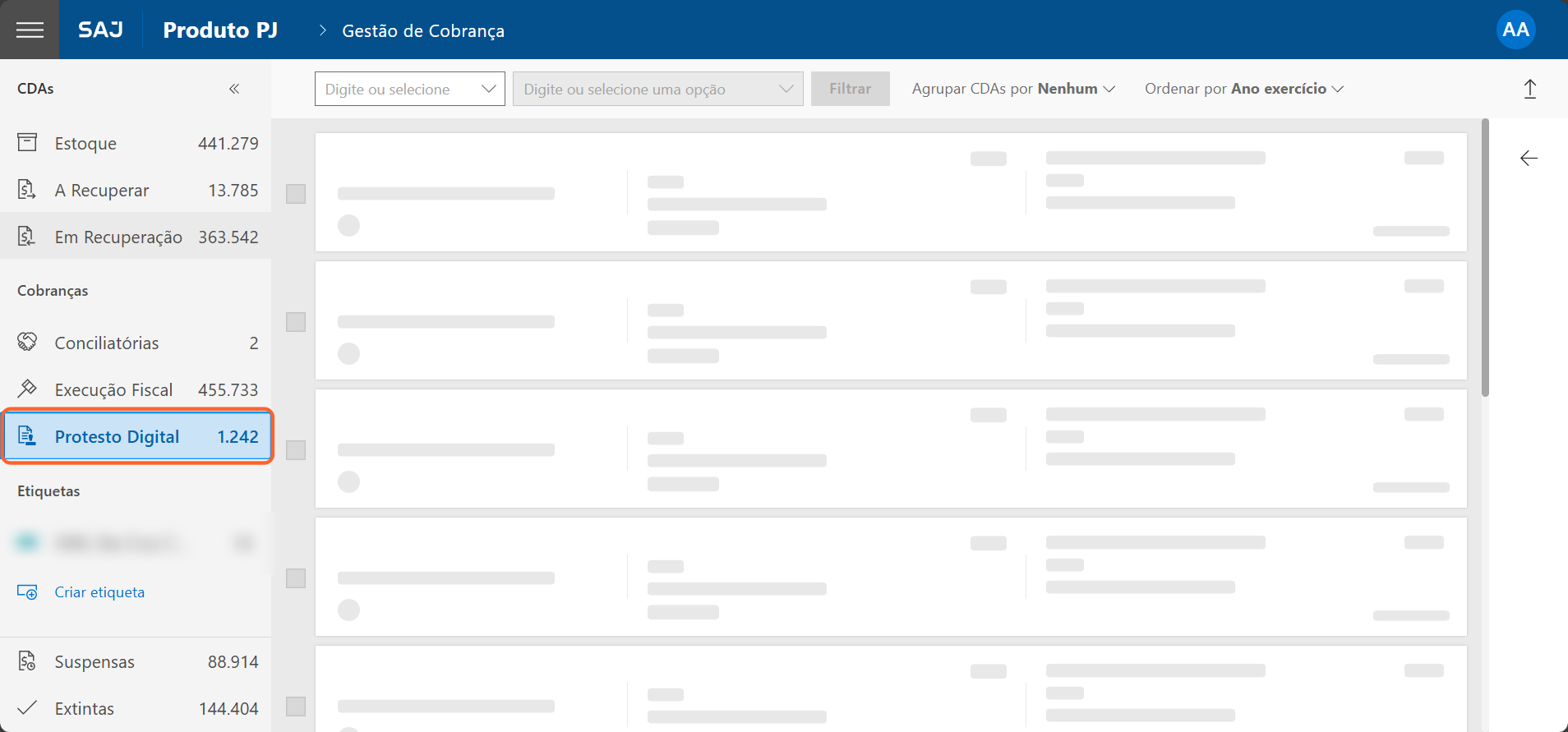The height and width of the screenshot is (732, 1568).
Task: Expand the 'Ordenar por Ano exercício' dropdown
Action: (1243, 89)
